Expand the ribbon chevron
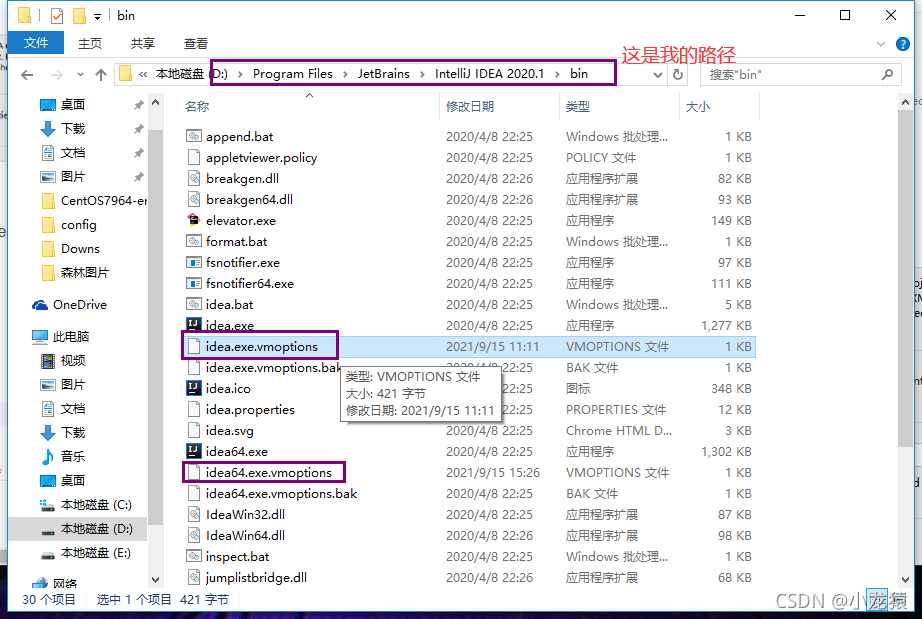The height and width of the screenshot is (619, 922). point(881,44)
